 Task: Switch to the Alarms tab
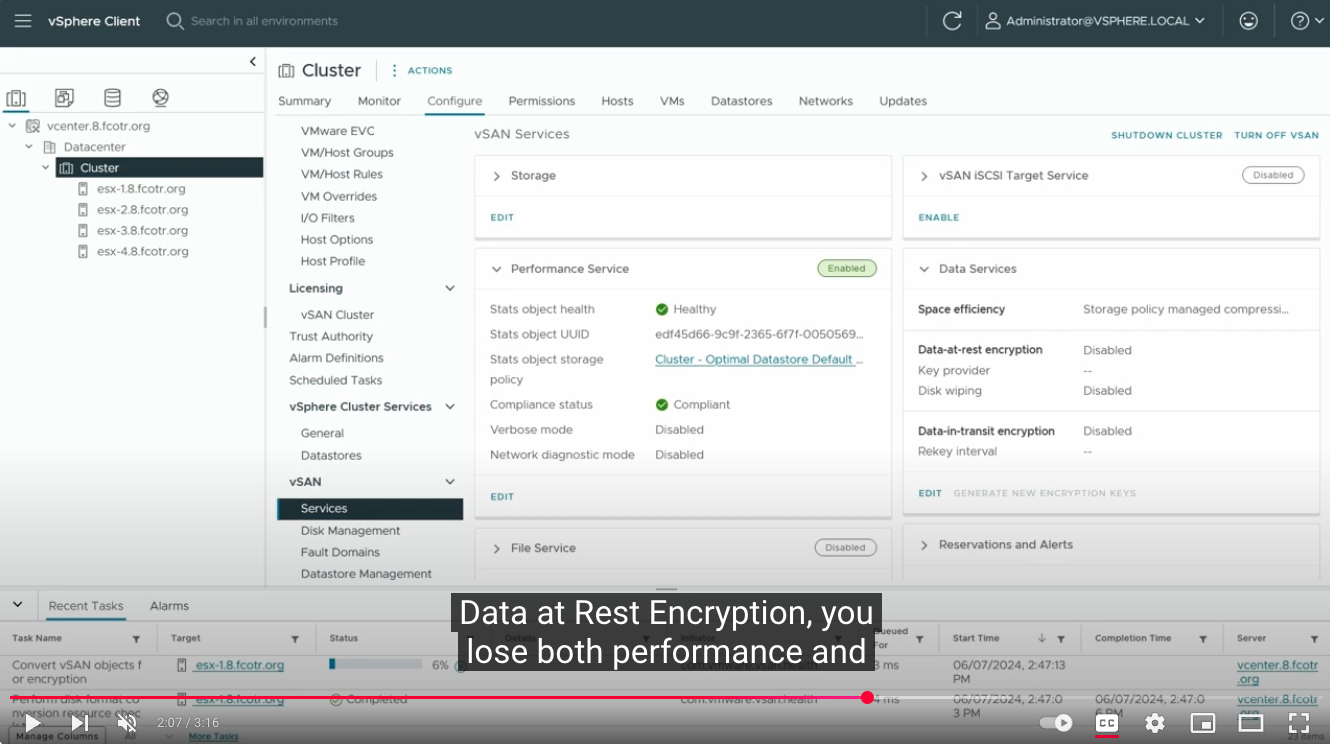(169, 606)
